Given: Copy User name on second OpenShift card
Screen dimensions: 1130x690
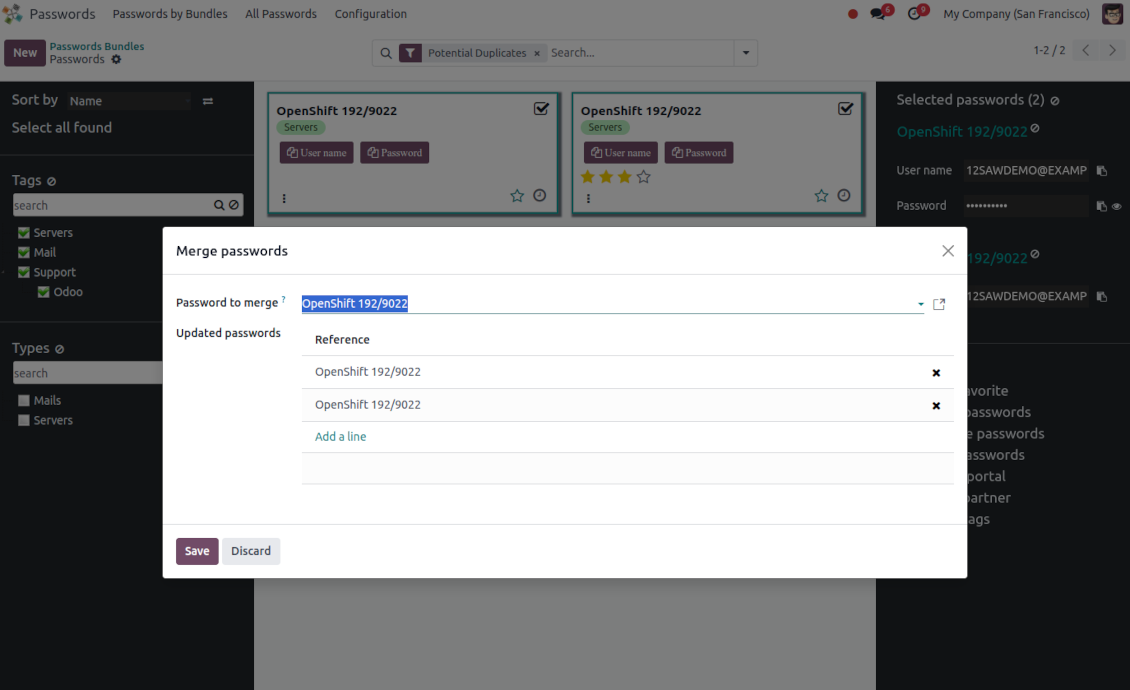Looking at the screenshot, I should click(620, 153).
